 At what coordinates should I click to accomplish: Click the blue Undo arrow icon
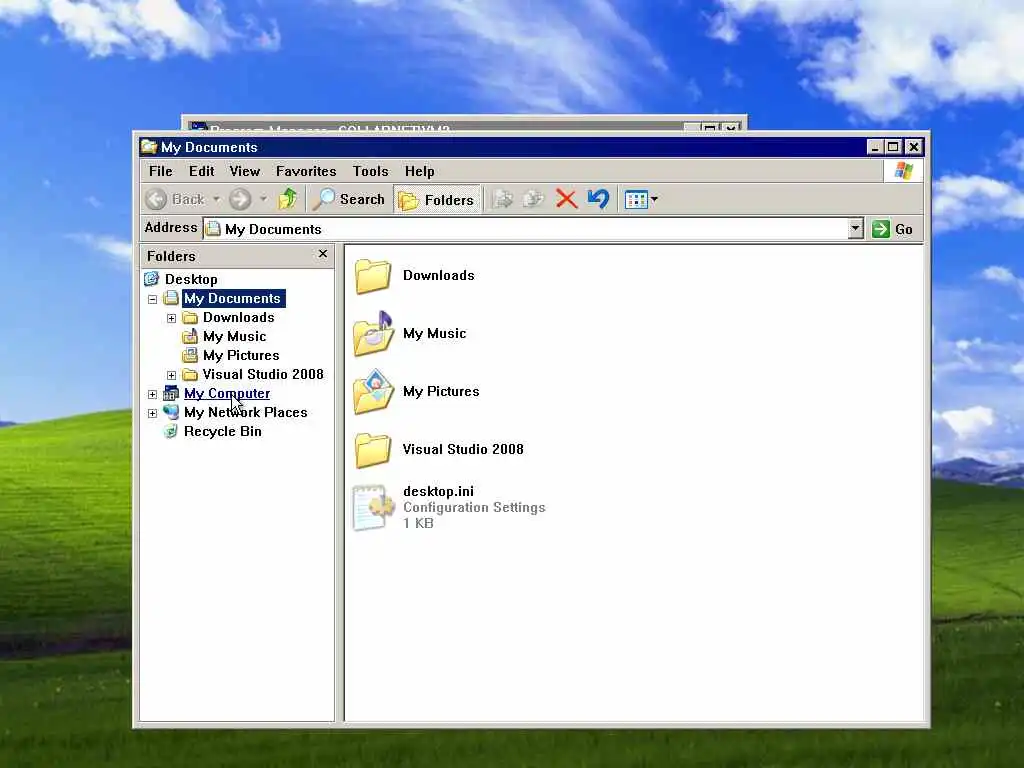click(x=598, y=199)
